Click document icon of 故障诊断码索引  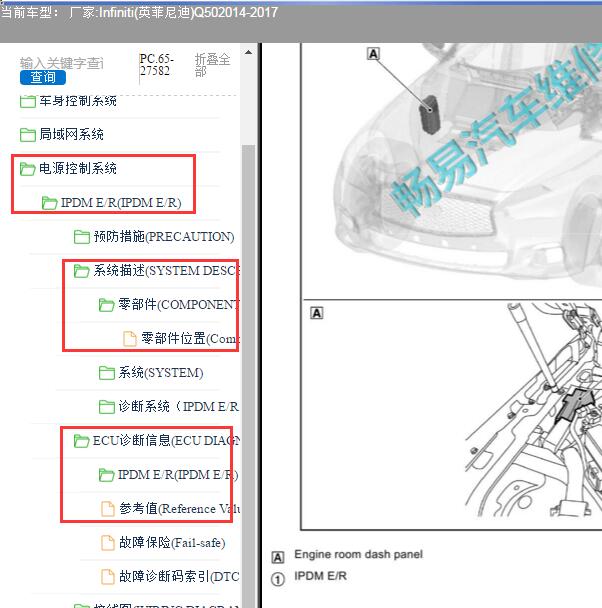(x=108, y=577)
